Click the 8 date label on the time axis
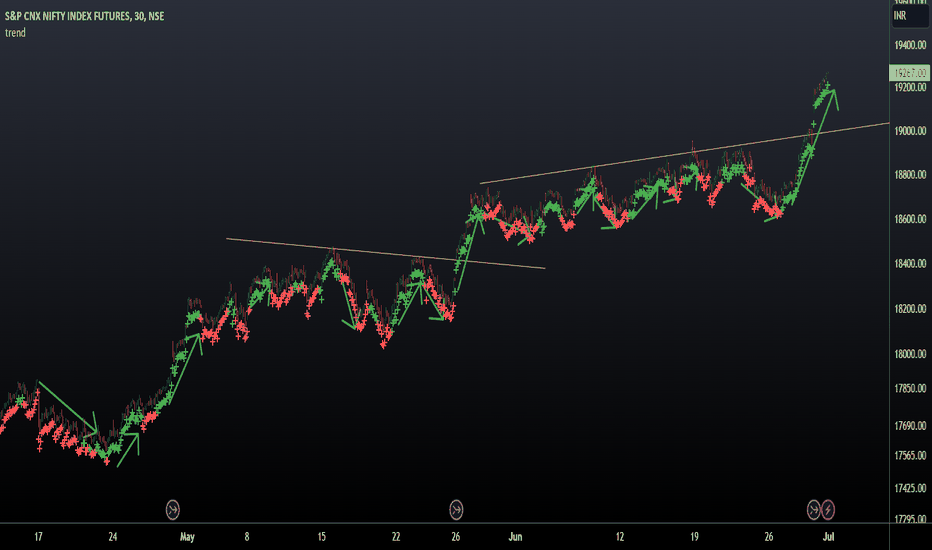 point(247,537)
